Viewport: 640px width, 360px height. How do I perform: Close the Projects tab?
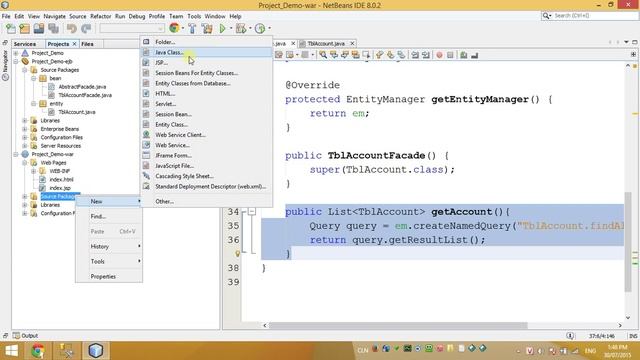tap(74, 44)
